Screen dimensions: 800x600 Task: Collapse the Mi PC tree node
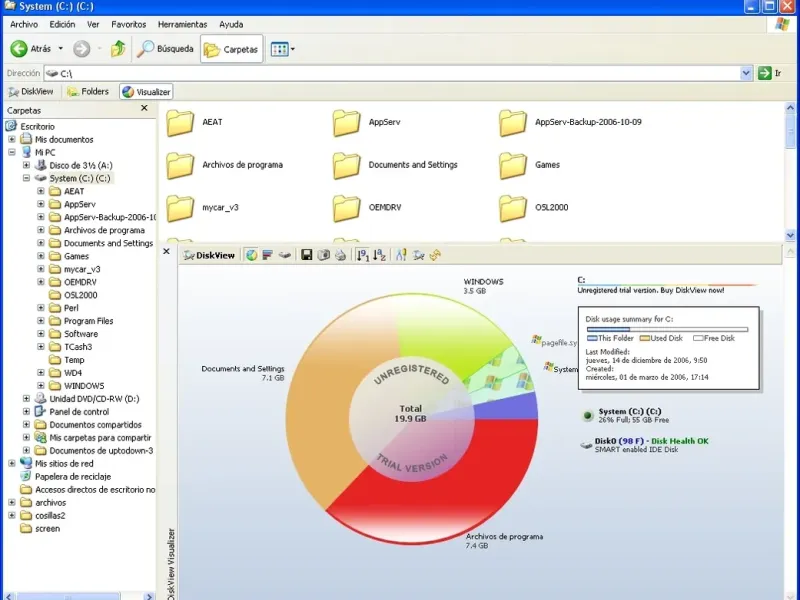coord(12,152)
